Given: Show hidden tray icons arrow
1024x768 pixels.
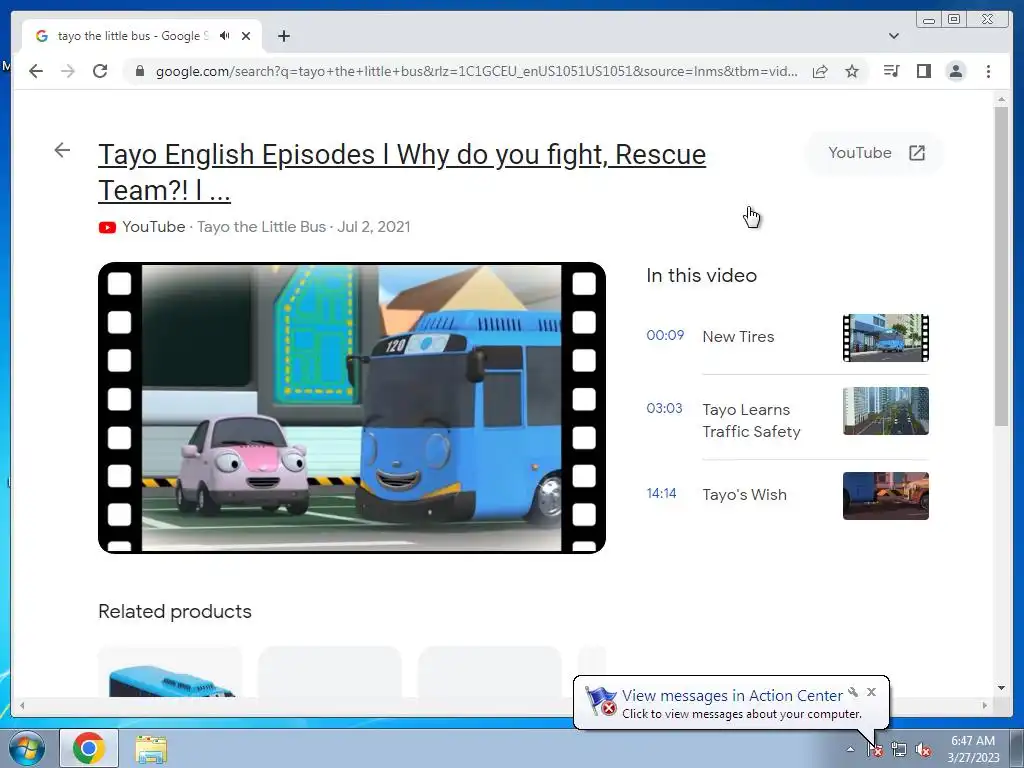Looking at the screenshot, I should [x=850, y=749].
